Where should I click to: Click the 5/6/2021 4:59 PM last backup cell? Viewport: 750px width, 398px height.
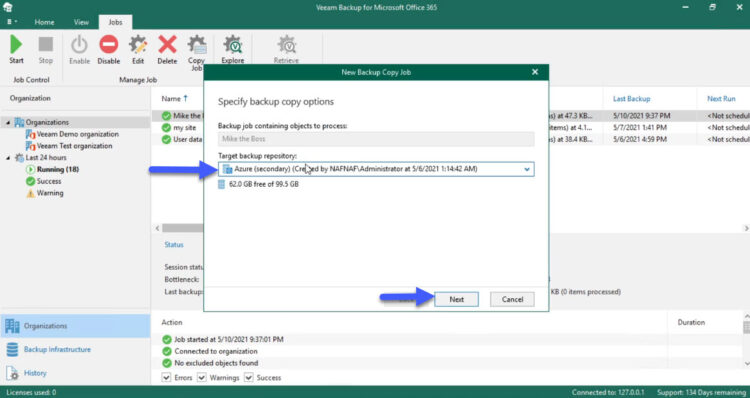tap(640, 139)
